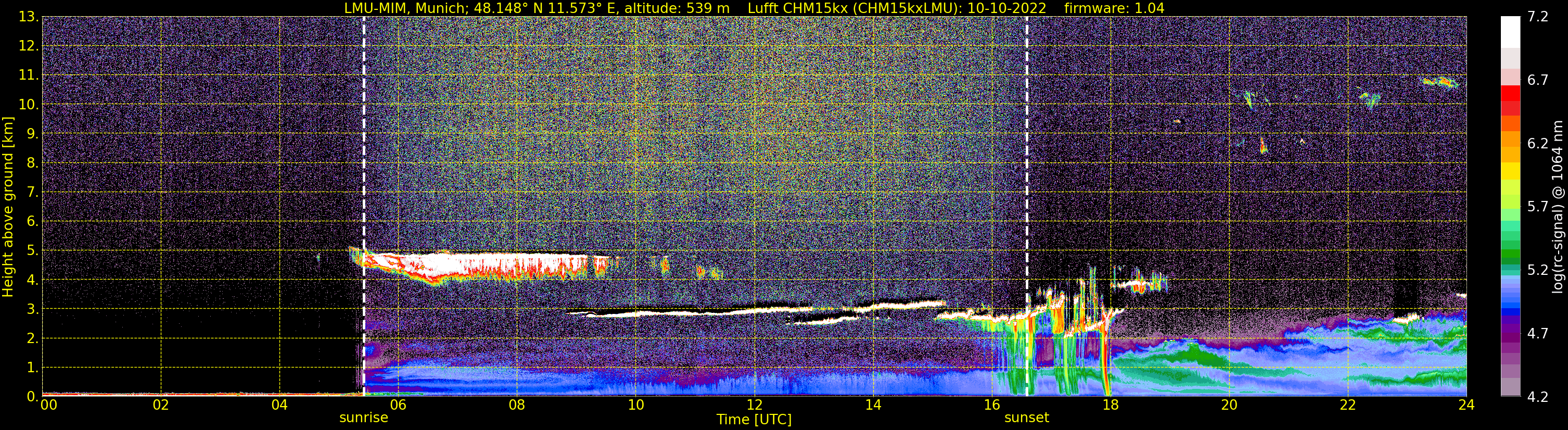This screenshot has height=430, width=1568.
Task: Click the 'Time [UTC]' axis label
Action: (x=754, y=419)
